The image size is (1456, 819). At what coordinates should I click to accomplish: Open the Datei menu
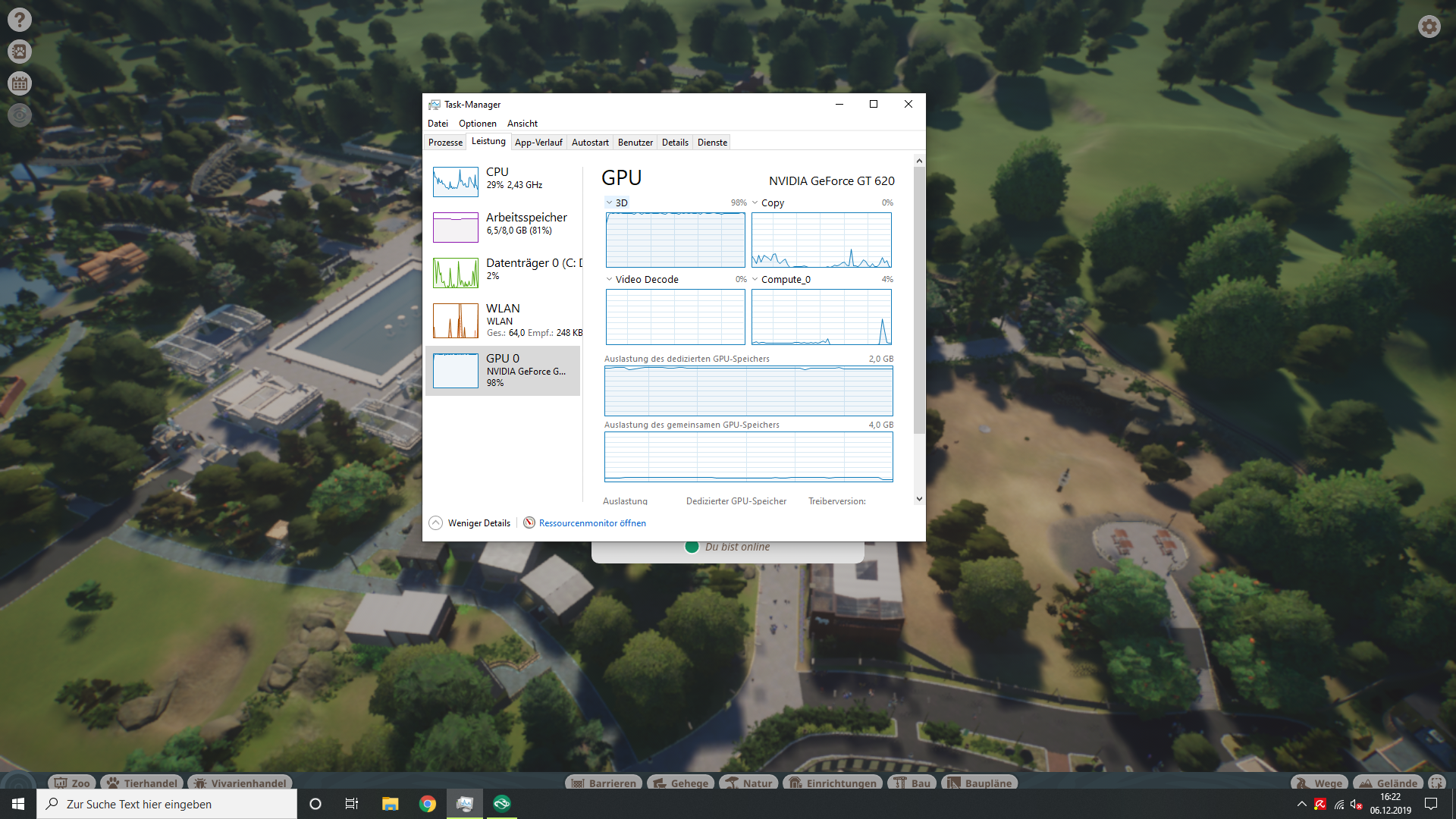(438, 124)
